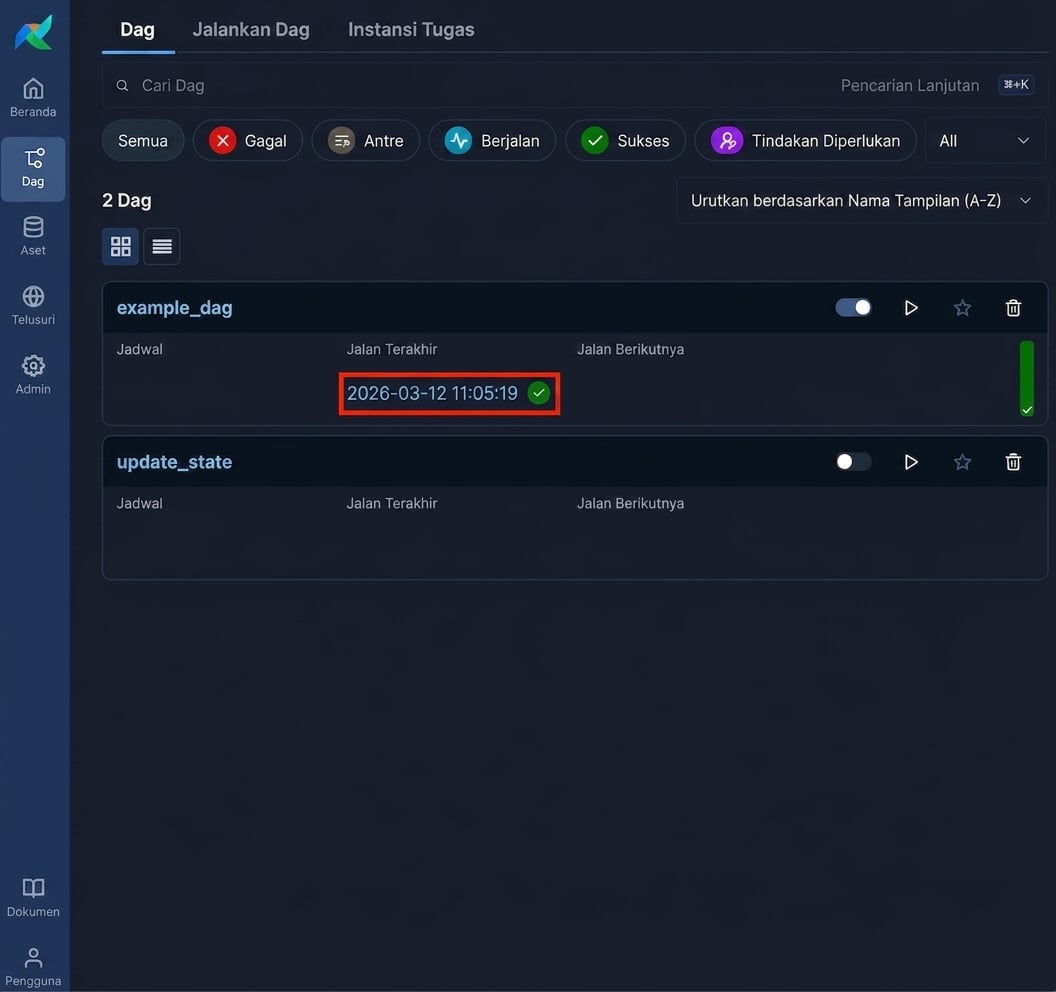Click green run duration bar of example_dag
Viewport: 1056px width, 992px height.
point(1026,378)
